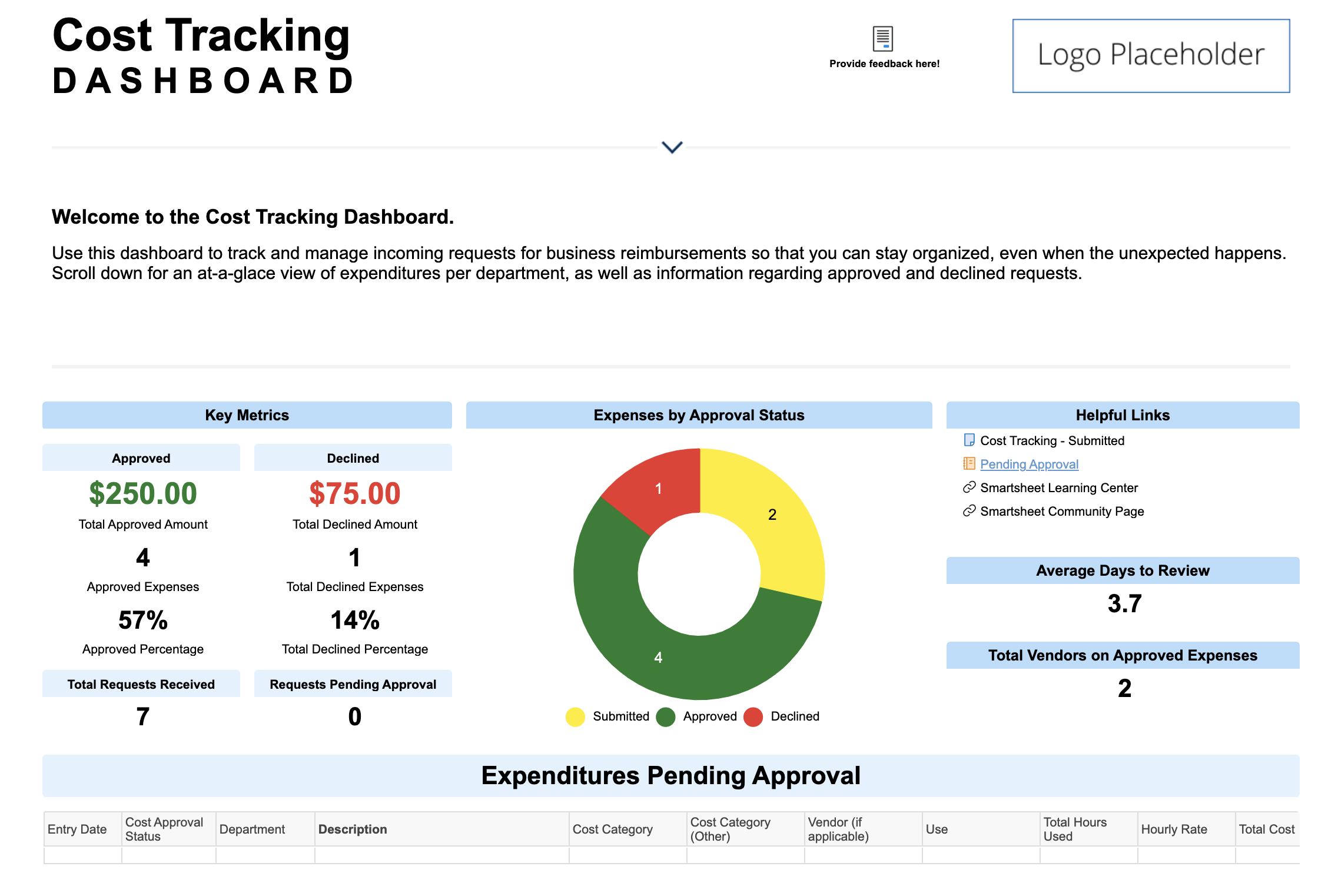Click the yellow Submitted legend circle
This screenshot has height=896, width=1328.
click(575, 716)
